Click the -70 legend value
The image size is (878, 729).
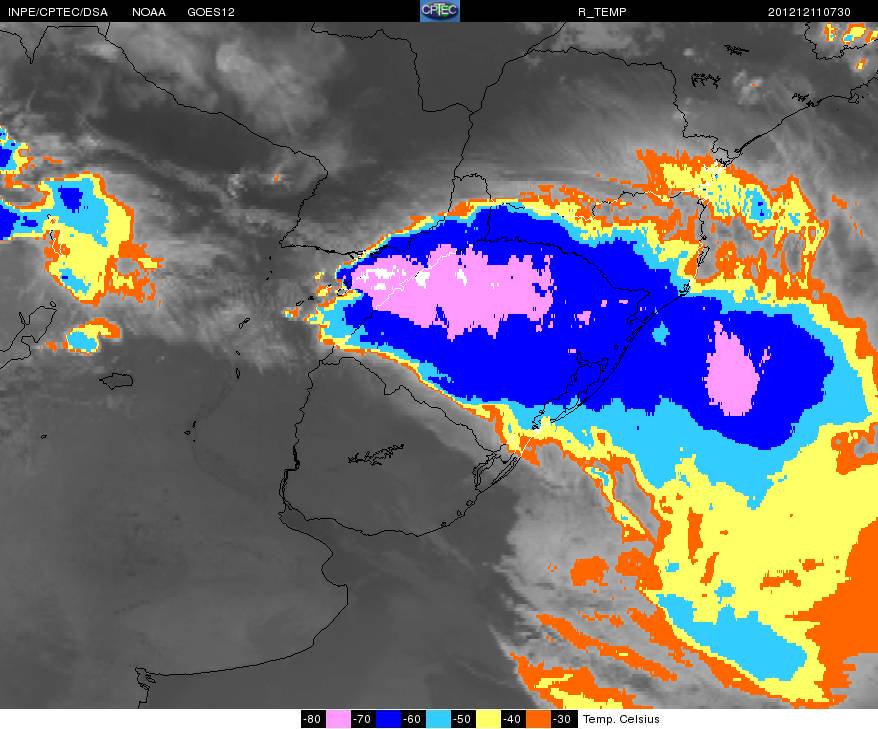363,719
